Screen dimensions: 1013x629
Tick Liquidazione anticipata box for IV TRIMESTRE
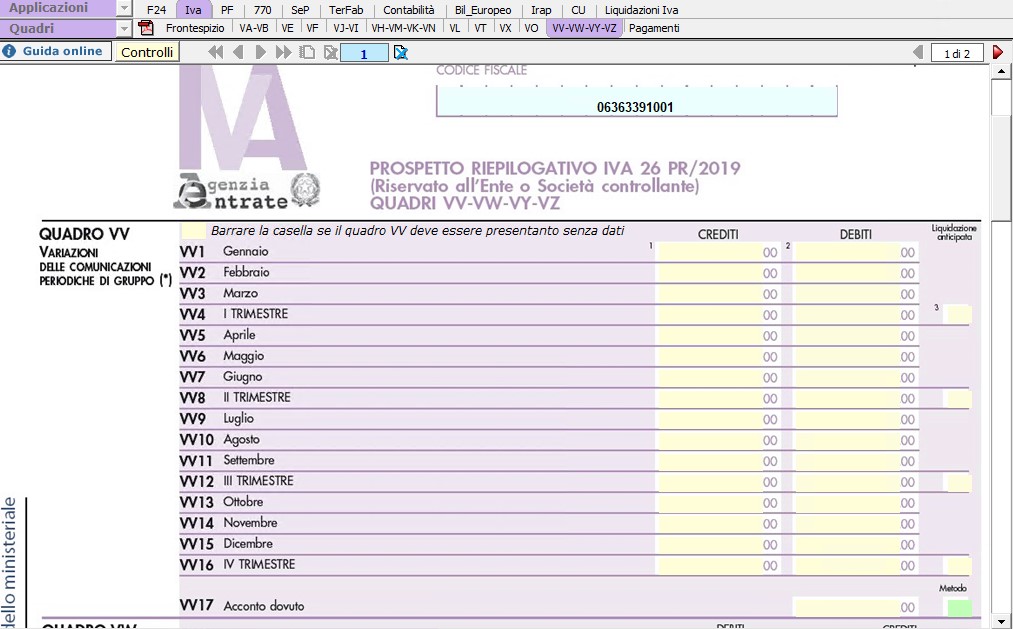pyautogui.click(x=957, y=566)
